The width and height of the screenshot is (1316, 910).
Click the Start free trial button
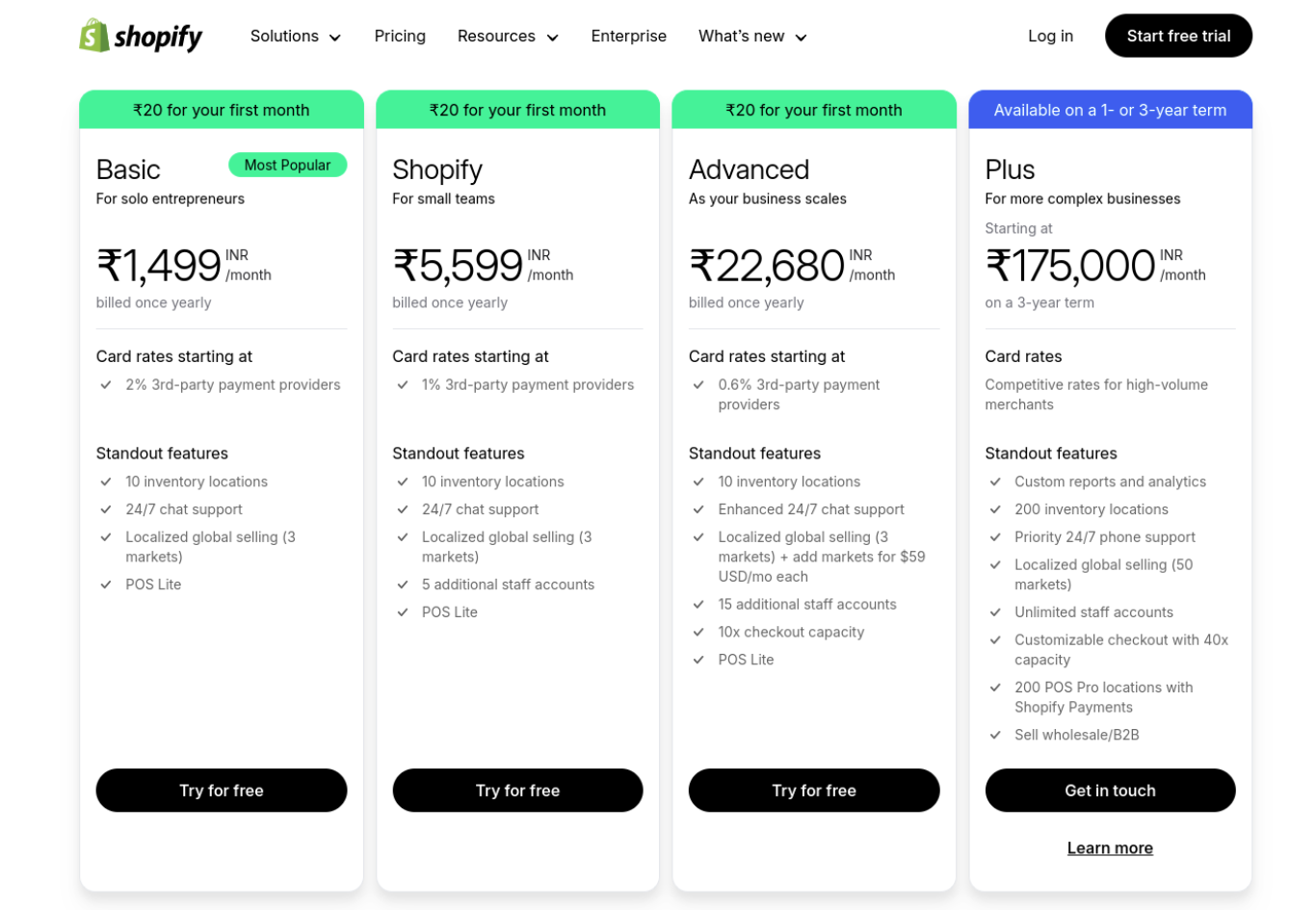[x=1178, y=36]
